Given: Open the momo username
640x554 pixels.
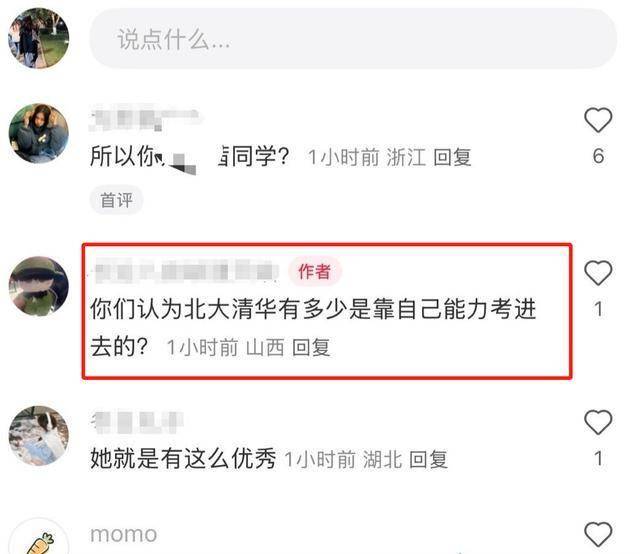Looking at the screenshot, I should (x=123, y=534).
